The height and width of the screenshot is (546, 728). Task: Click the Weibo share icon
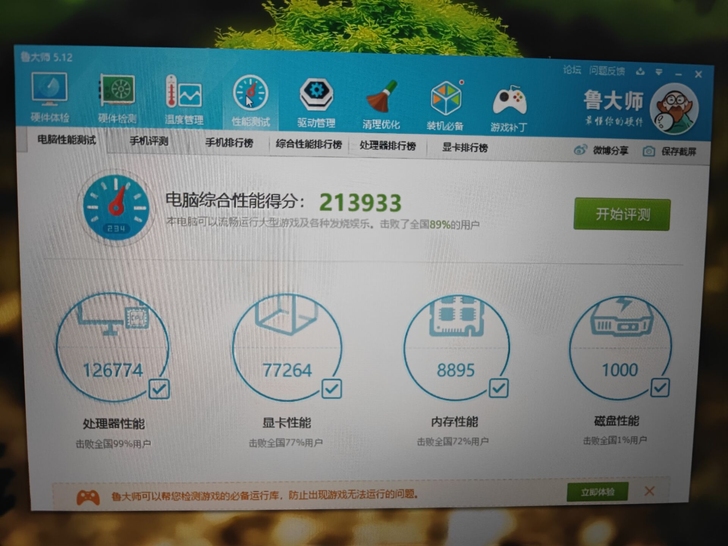581,150
